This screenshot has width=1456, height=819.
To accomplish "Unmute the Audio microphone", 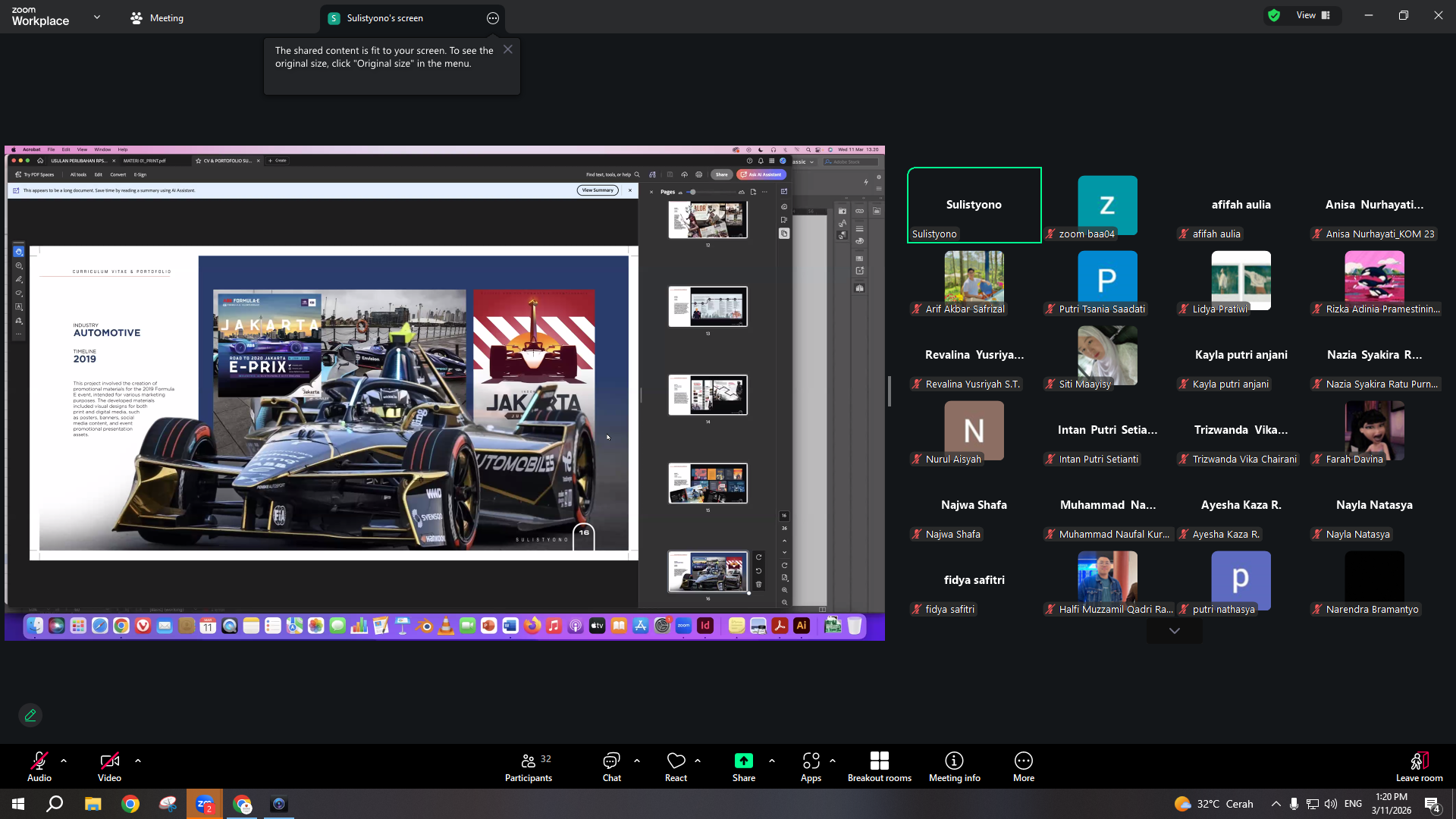I will click(39, 767).
